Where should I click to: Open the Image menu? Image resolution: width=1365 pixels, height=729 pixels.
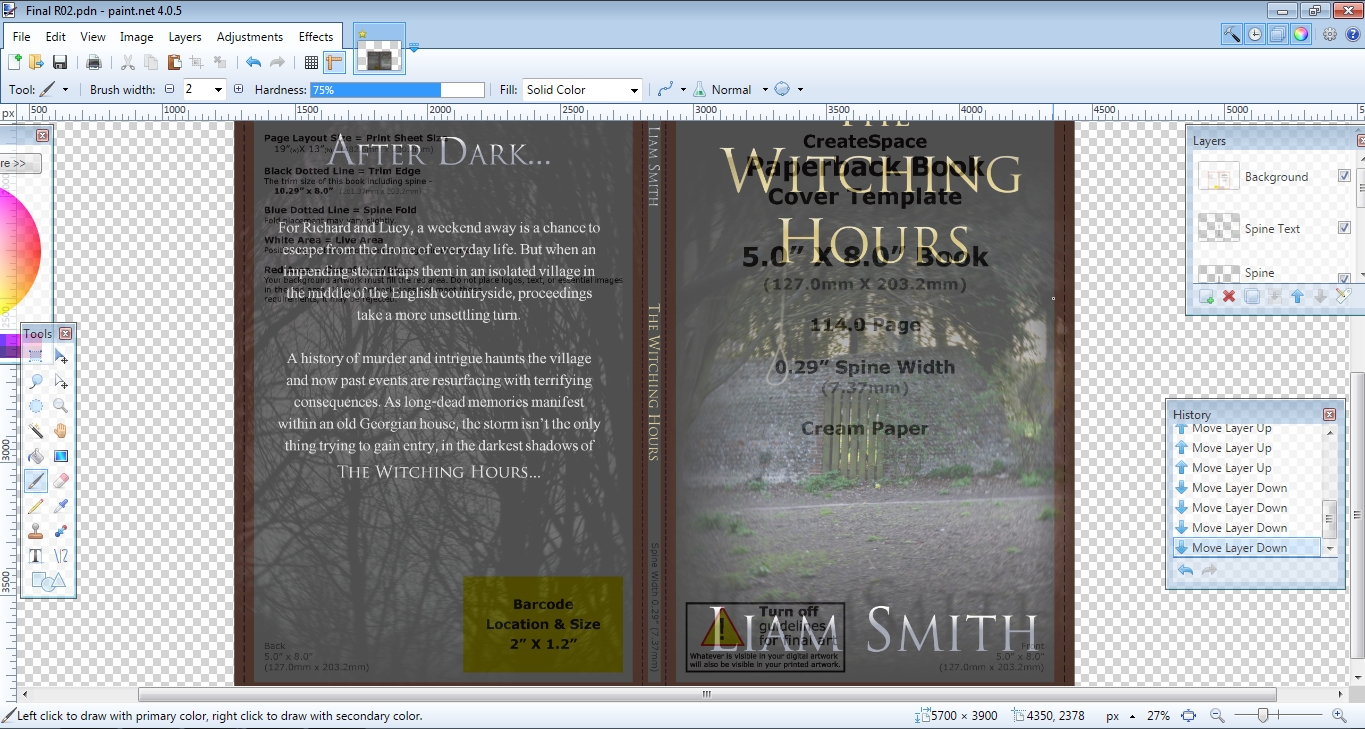click(x=136, y=36)
